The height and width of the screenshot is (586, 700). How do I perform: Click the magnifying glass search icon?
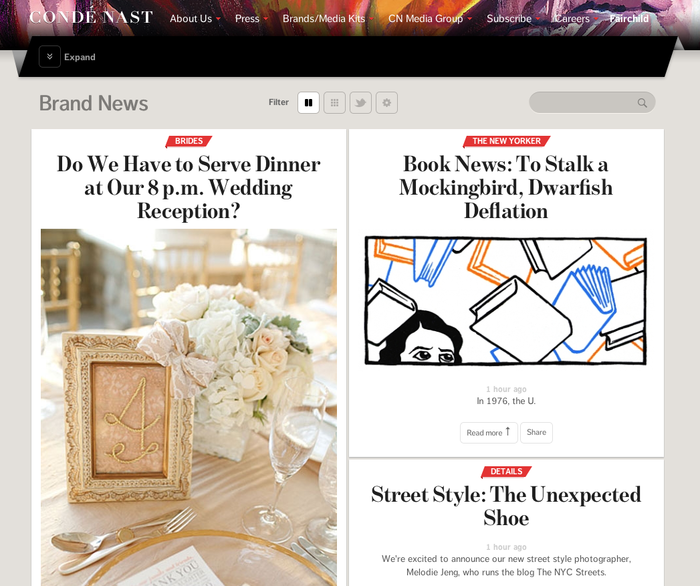point(642,103)
